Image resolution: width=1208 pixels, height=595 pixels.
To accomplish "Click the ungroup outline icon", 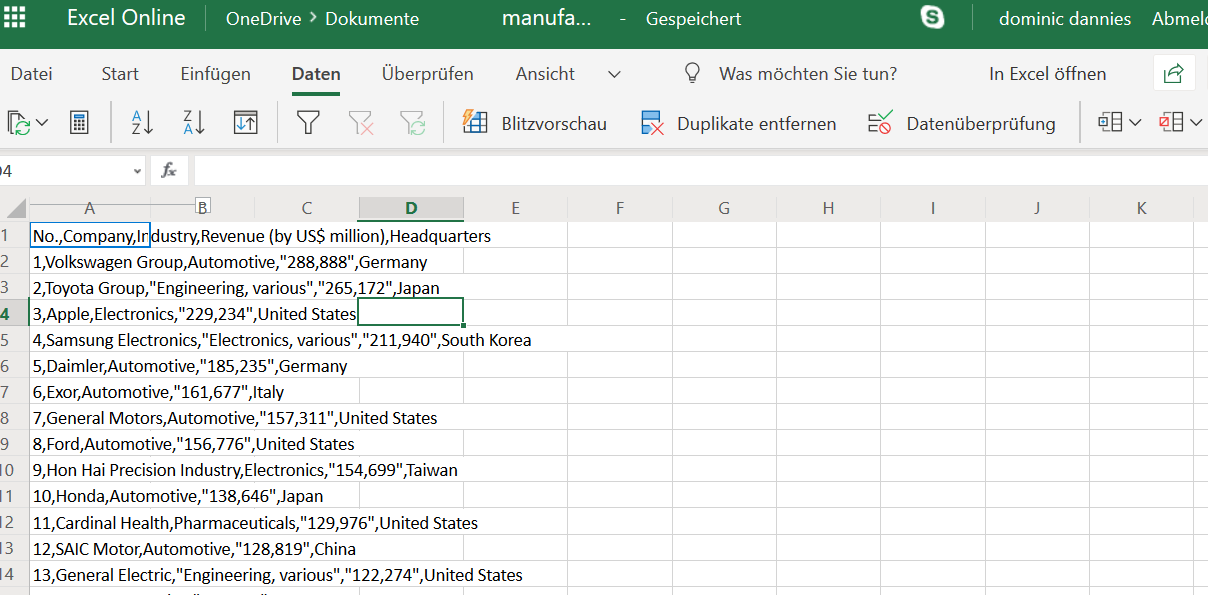I will pos(1170,122).
